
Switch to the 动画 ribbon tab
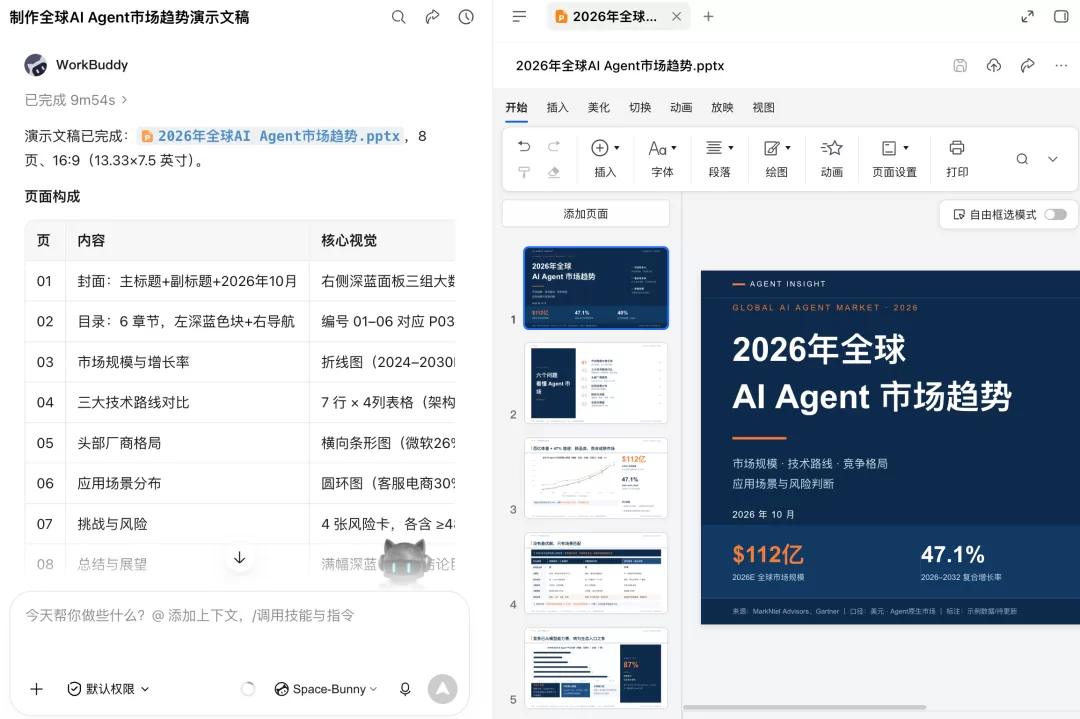681,107
